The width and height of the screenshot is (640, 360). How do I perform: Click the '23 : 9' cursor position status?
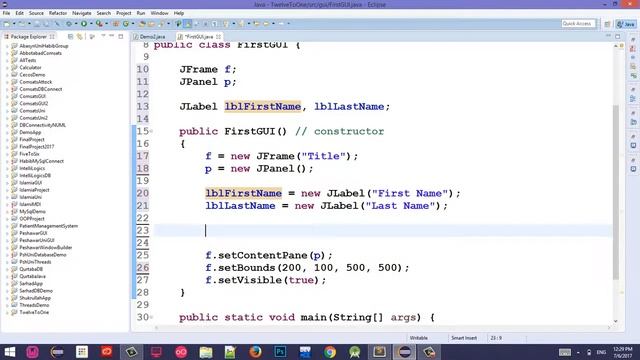496,338
